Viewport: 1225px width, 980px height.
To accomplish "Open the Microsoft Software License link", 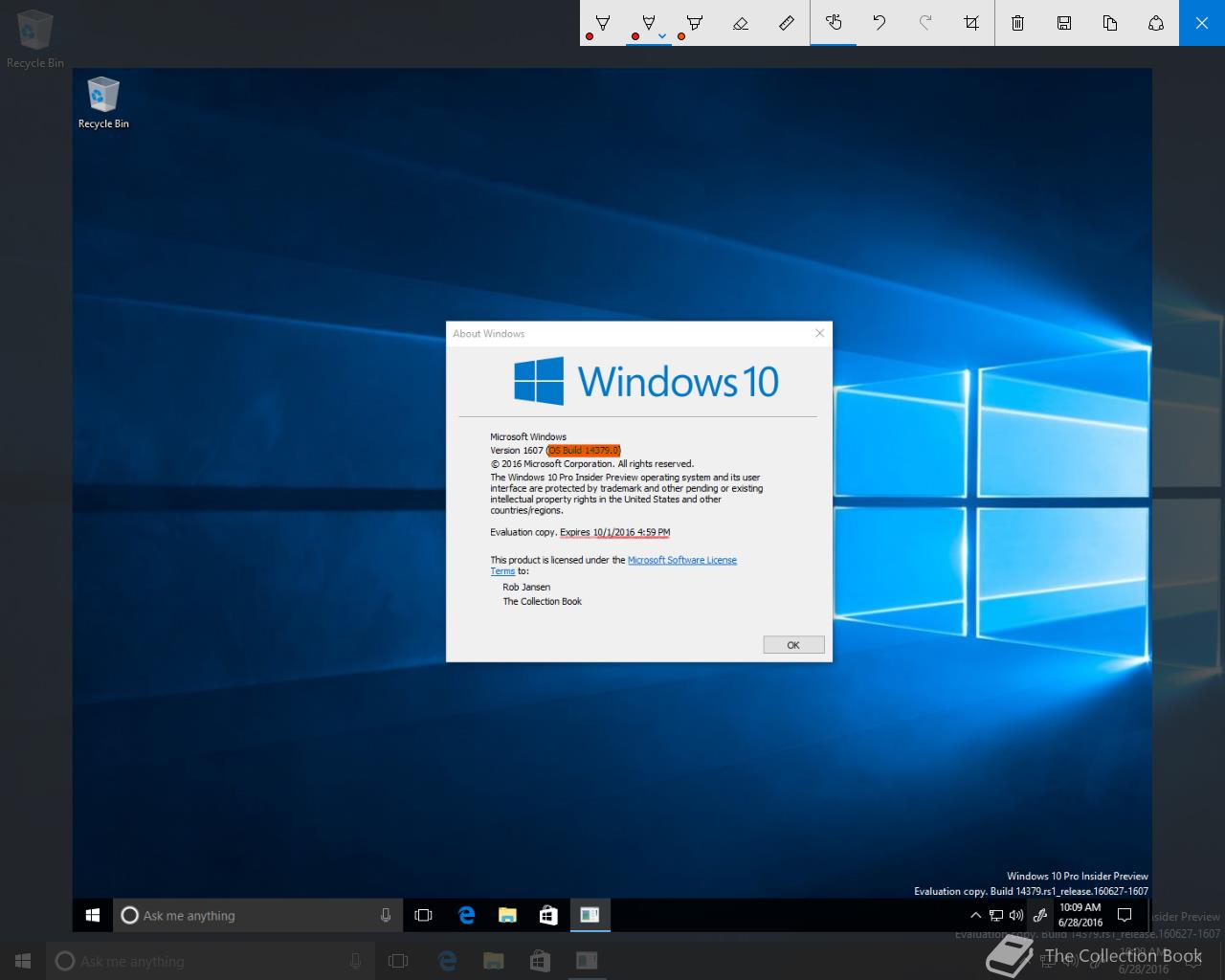I will pos(682,560).
